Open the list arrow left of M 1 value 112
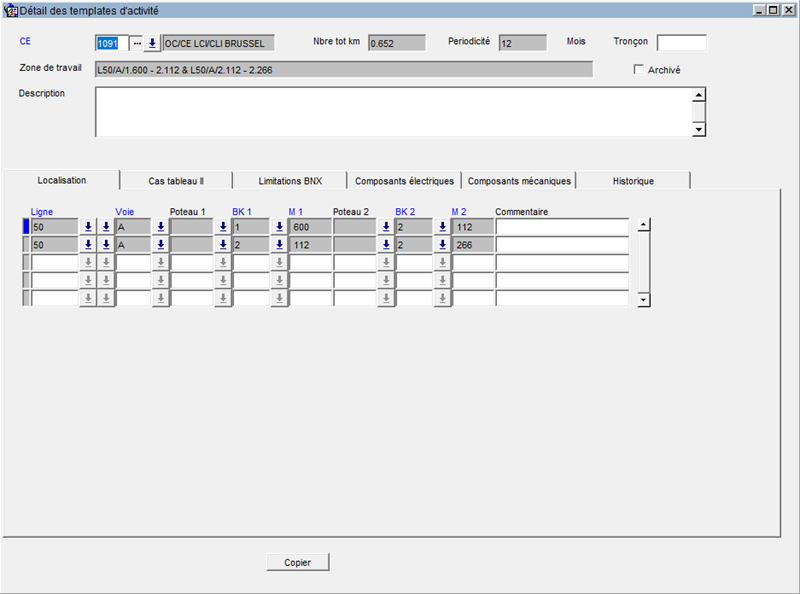 (279, 245)
